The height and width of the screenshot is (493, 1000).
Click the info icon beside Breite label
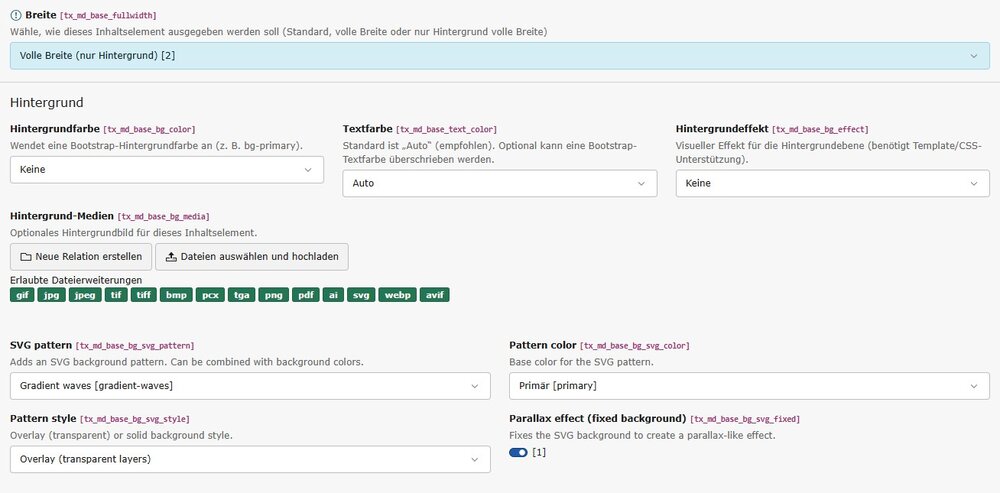coord(15,15)
